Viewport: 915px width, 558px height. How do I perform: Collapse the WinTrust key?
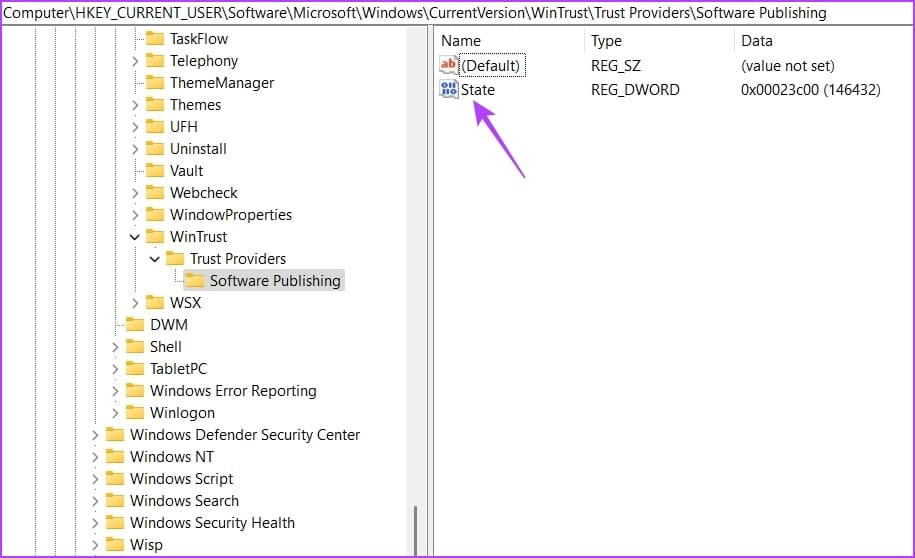[135, 237]
